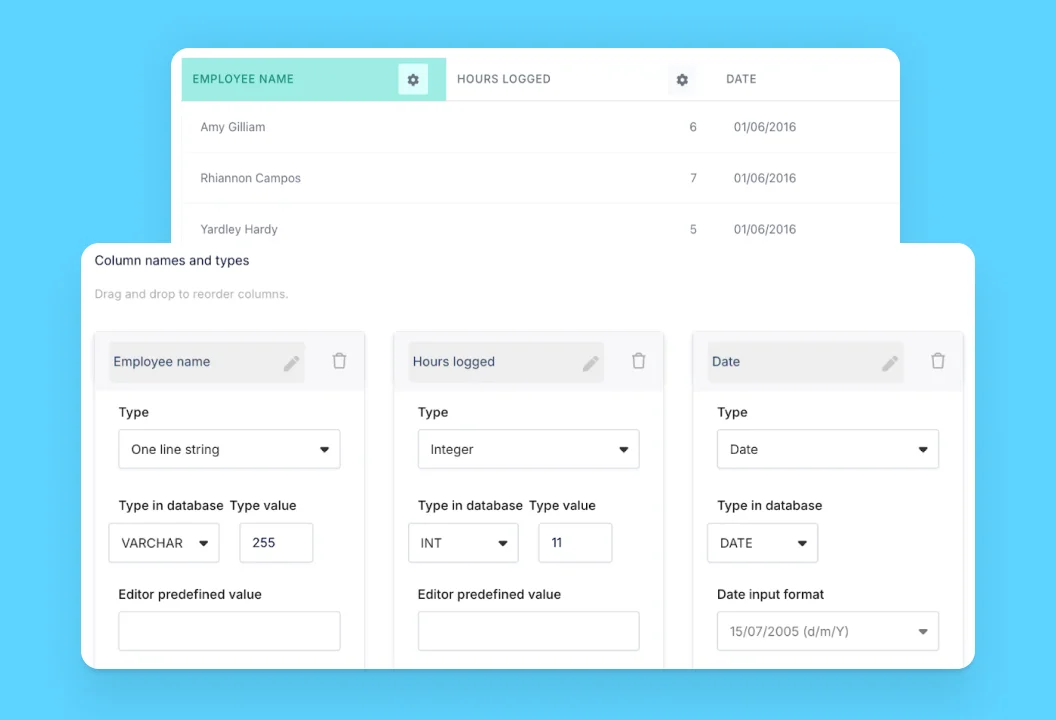Sort by the EMPLOYEE NAME column header
1056x720 pixels.
tap(243, 79)
